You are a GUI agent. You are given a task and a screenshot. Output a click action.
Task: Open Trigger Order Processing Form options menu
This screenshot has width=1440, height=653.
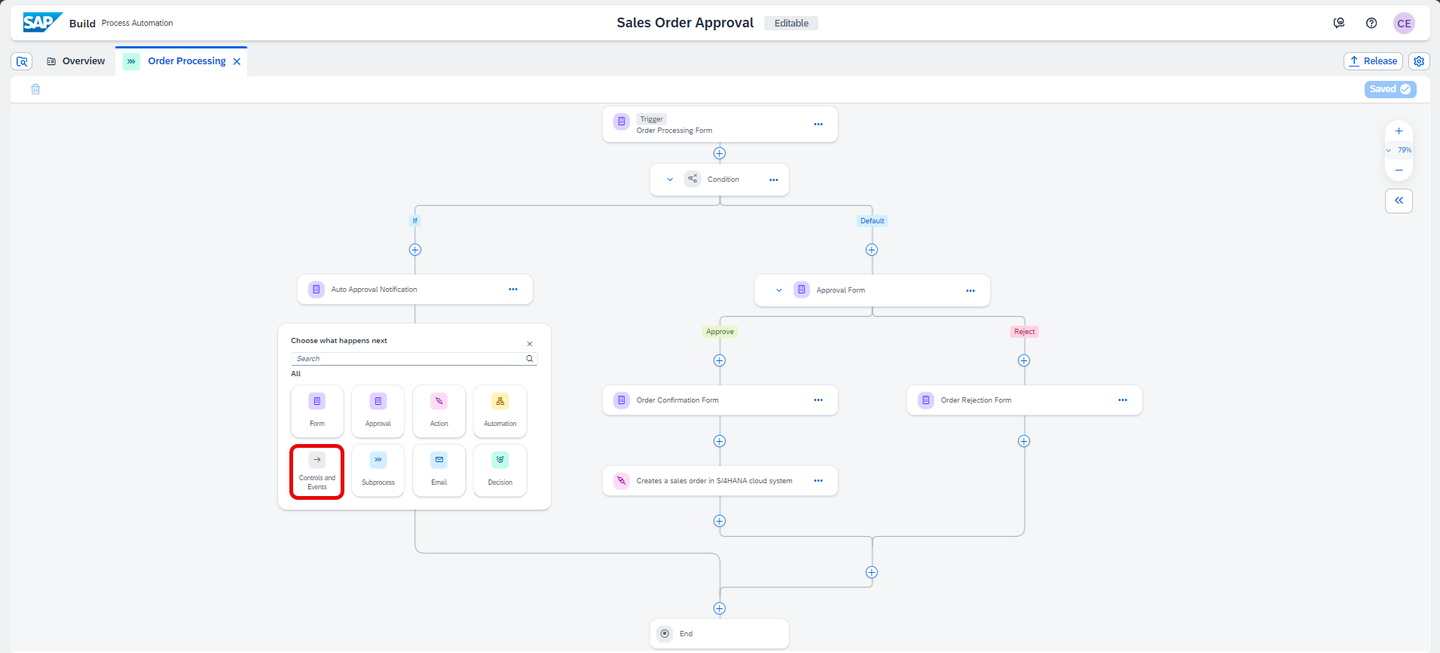(818, 124)
